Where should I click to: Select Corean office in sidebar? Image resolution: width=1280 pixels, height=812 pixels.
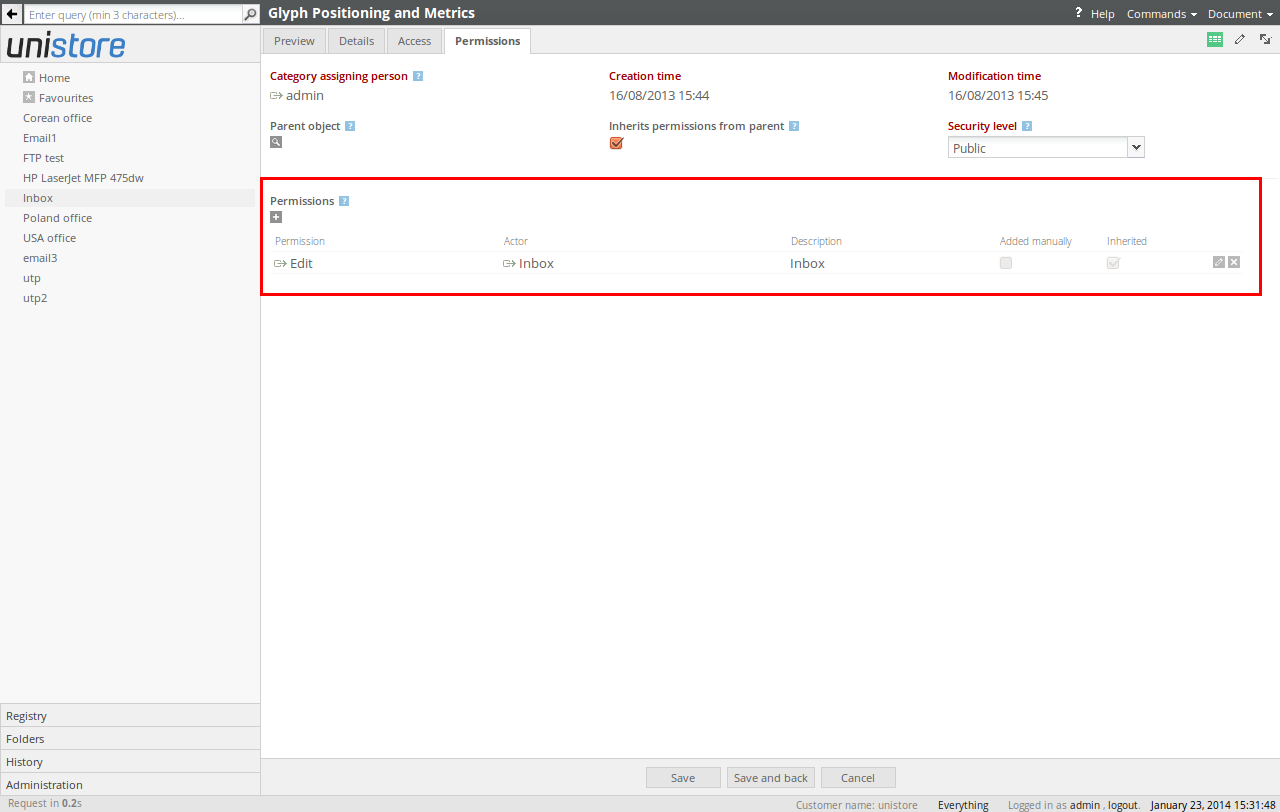pos(58,118)
